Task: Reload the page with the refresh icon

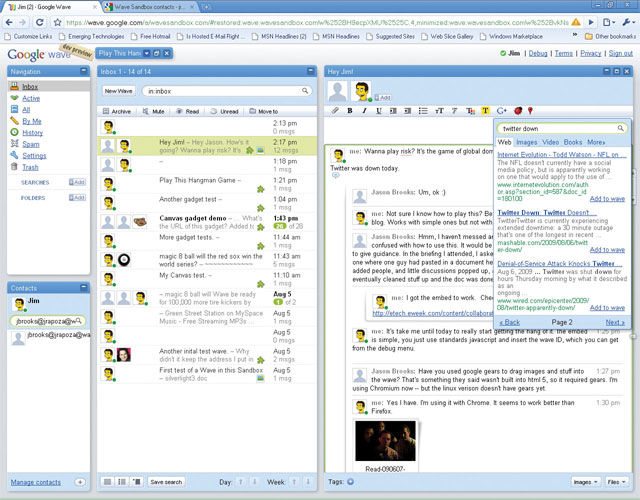Action: point(40,22)
